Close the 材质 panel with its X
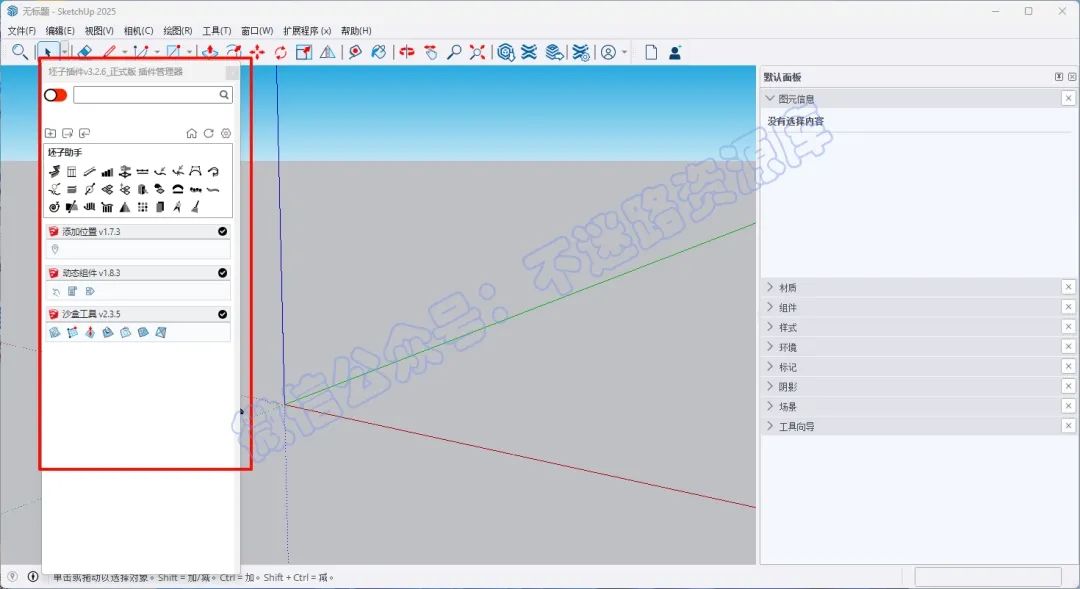The image size is (1080, 589). (x=1068, y=287)
